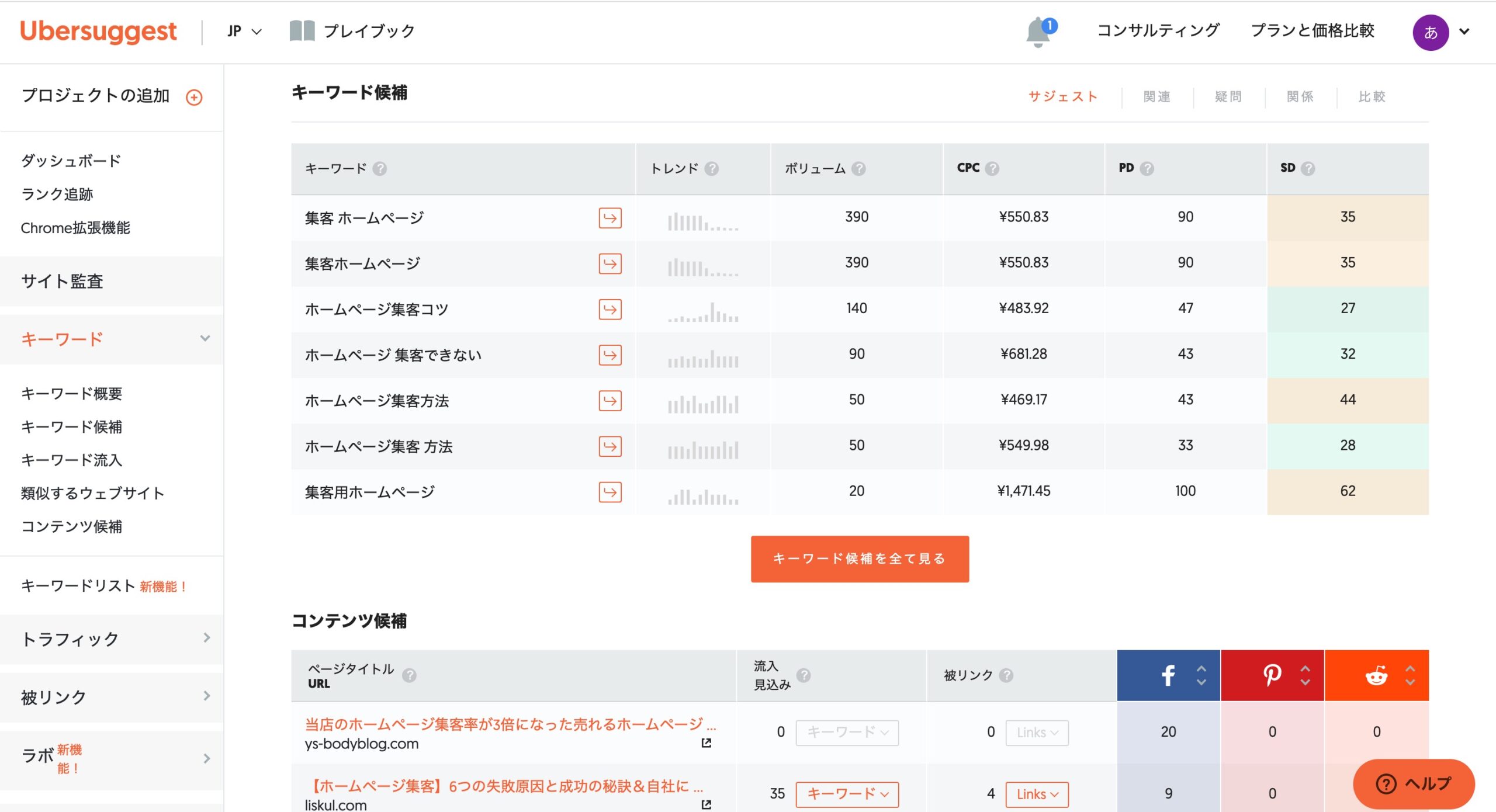Open コンサルティング link in header
The height and width of the screenshot is (812, 1496).
1158,31
